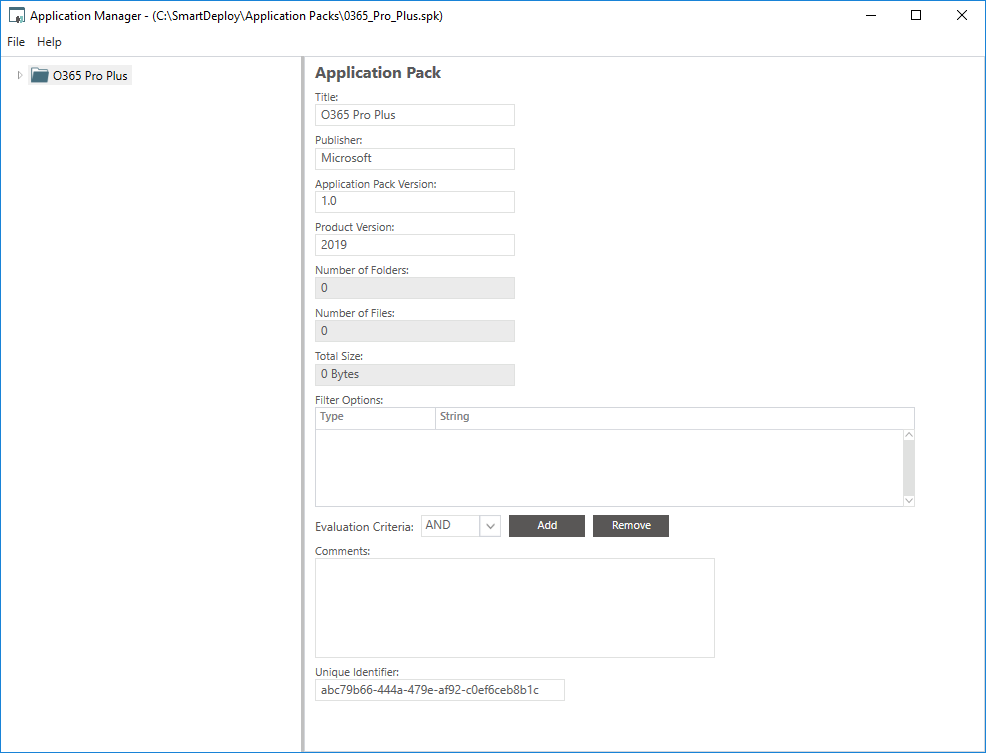Click the Application Pack Version label
The image size is (986, 753).
(x=375, y=184)
